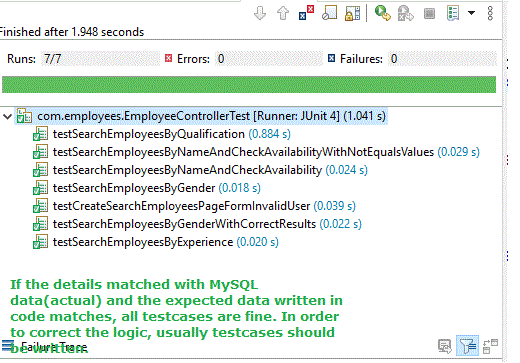Click test icon beside testSearchEmployeesByExperience
The width and height of the screenshot is (520, 363).
(40, 242)
